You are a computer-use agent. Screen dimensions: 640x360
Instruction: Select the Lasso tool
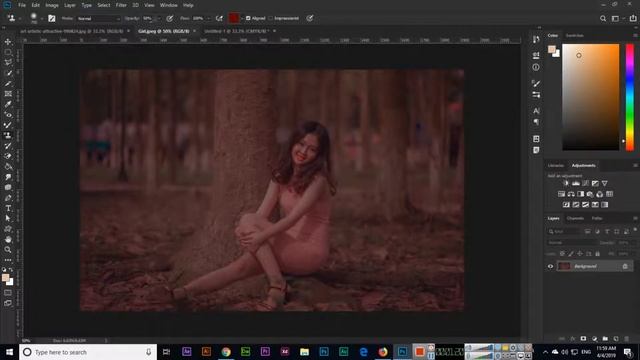[x=8, y=62]
